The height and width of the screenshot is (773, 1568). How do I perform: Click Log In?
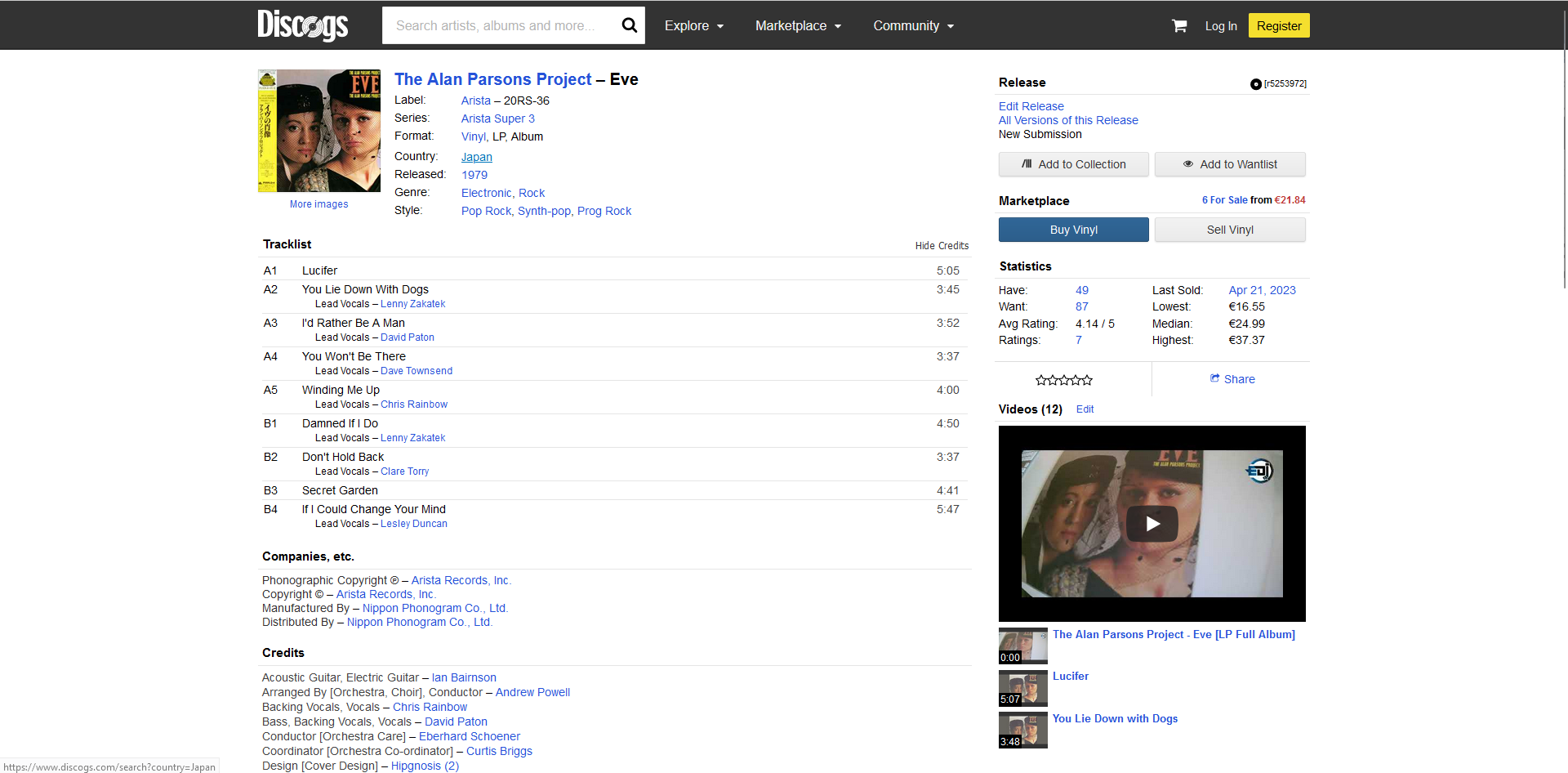[1221, 26]
